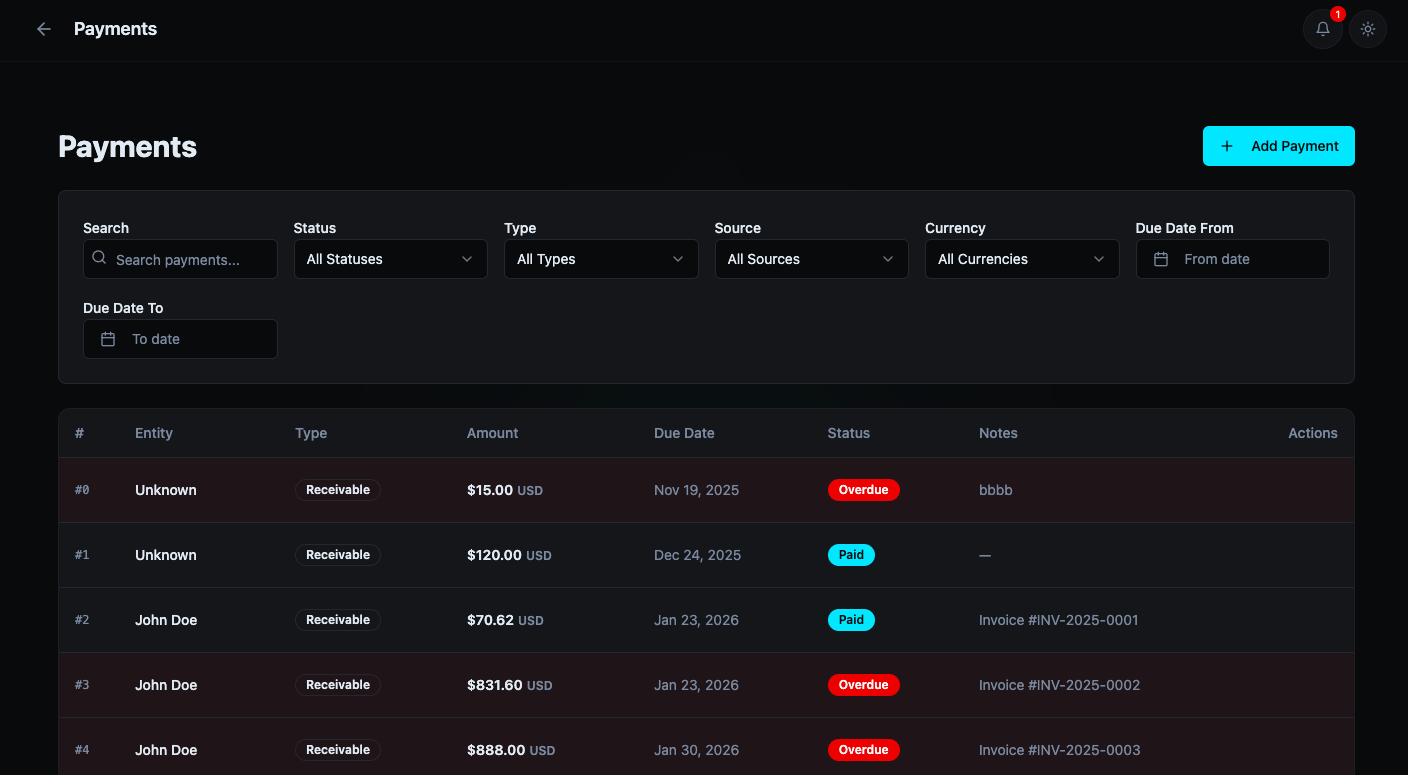1408x775 pixels.
Task: Click the Type column header
Action: click(x=311, y=433)
